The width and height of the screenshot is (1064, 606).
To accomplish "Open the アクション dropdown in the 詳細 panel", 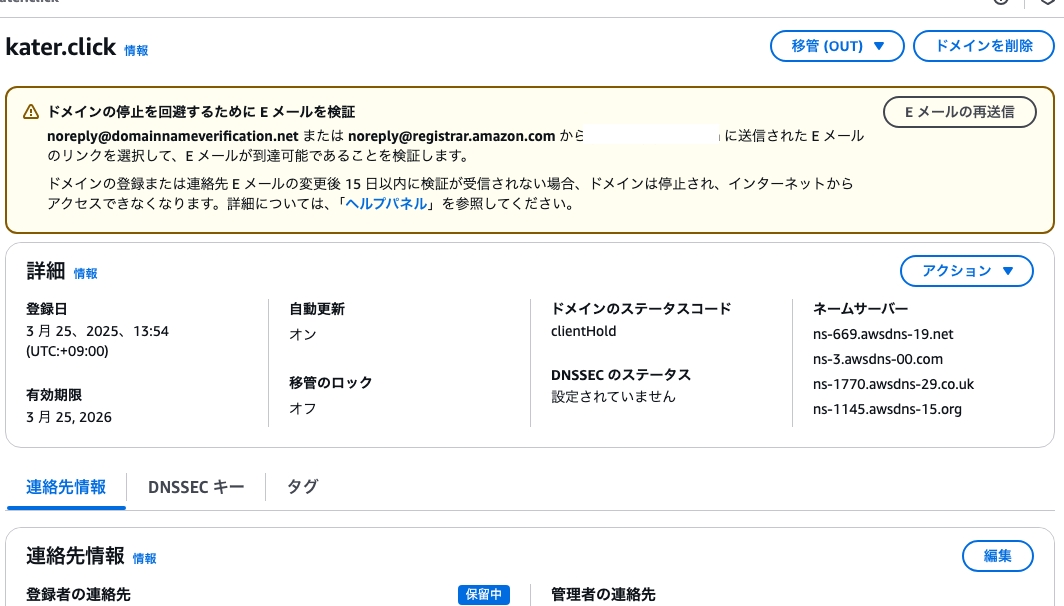I will pos(966,271).
